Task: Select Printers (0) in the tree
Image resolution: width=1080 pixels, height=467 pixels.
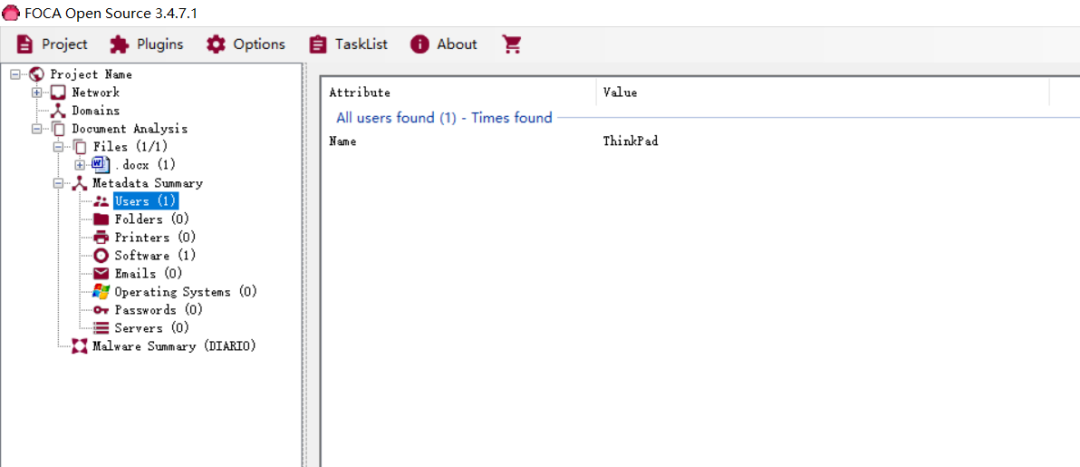Action: [x=155, y=238]
